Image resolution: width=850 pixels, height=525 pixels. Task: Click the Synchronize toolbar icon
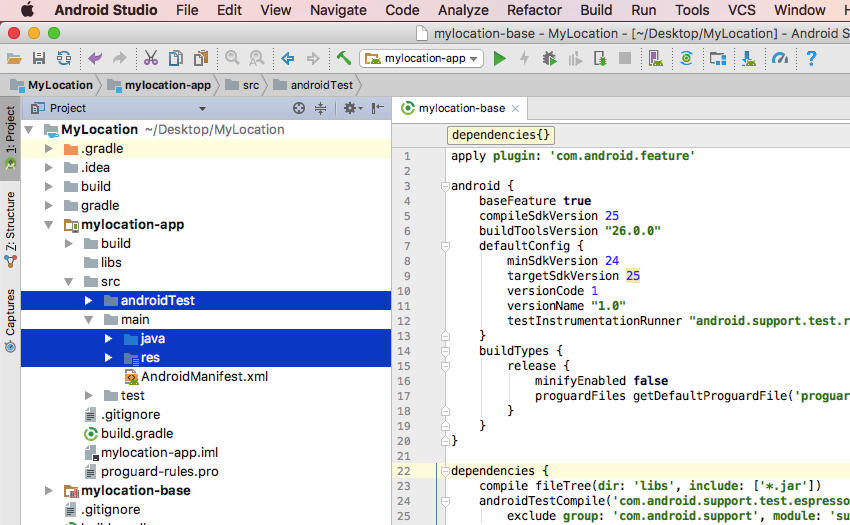click(64, 59)
